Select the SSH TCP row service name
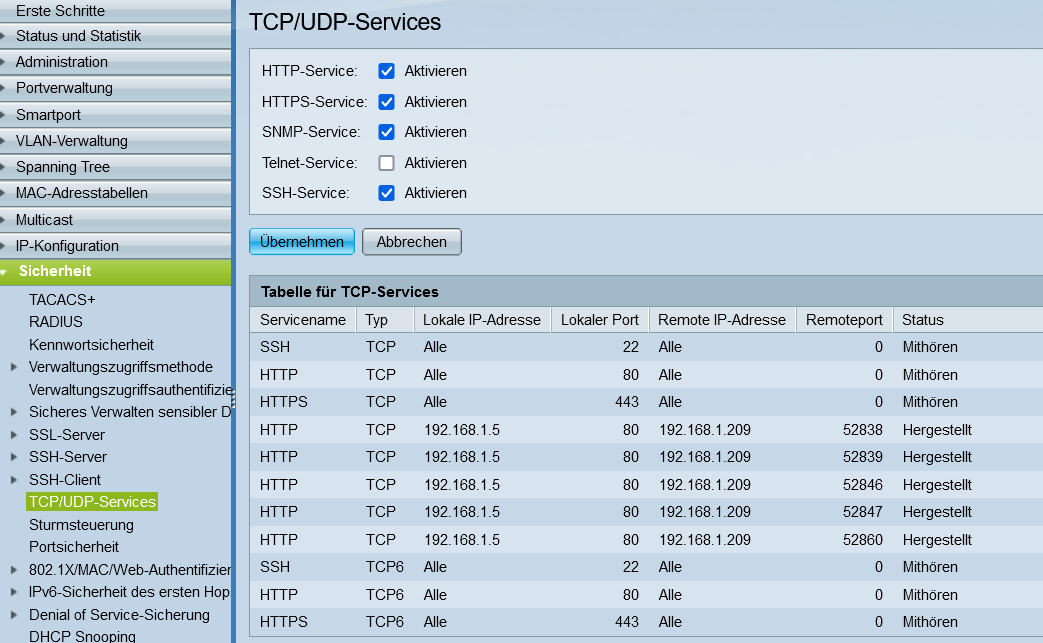Viewport: 1043px width, 643px height. pos(275,347)
